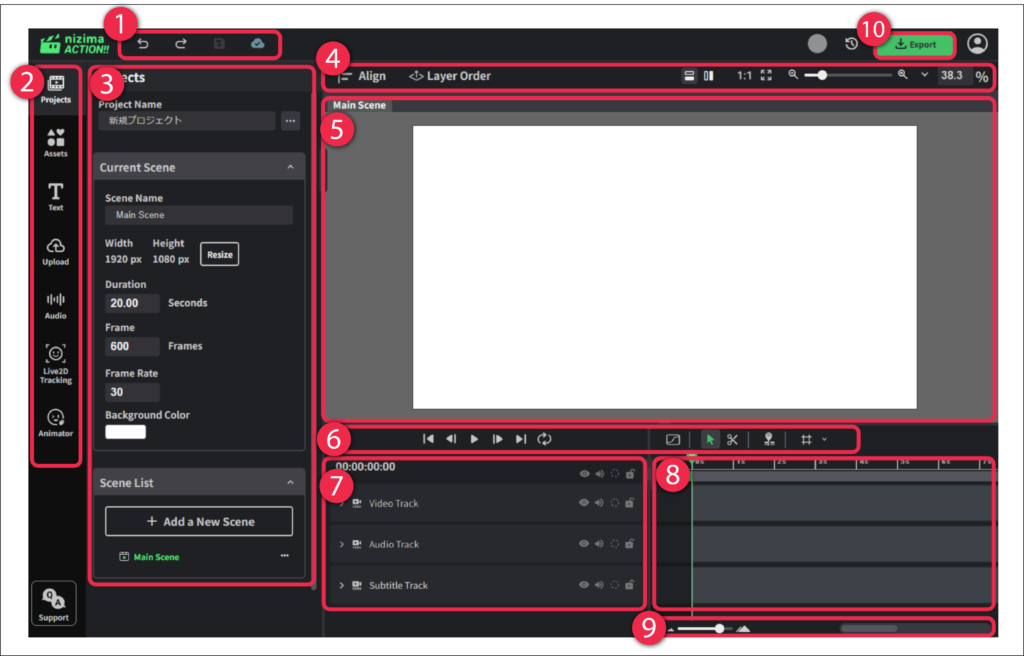Open the grid snap options dropdown arrow
The image size is (1024, 656).
coord(824,440)
